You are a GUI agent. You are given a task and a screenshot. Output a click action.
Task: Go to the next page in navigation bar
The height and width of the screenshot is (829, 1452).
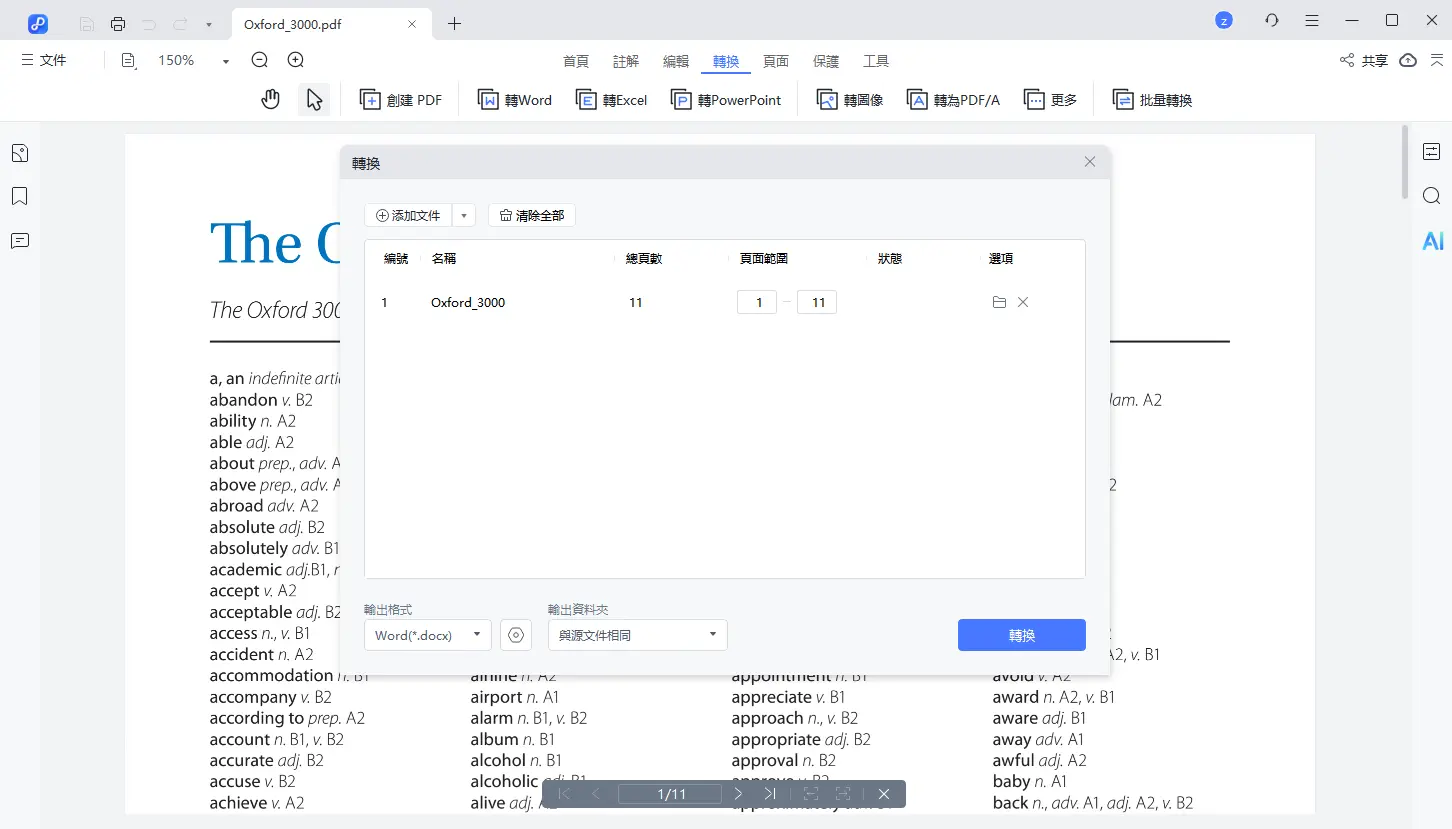coord(738,794)
